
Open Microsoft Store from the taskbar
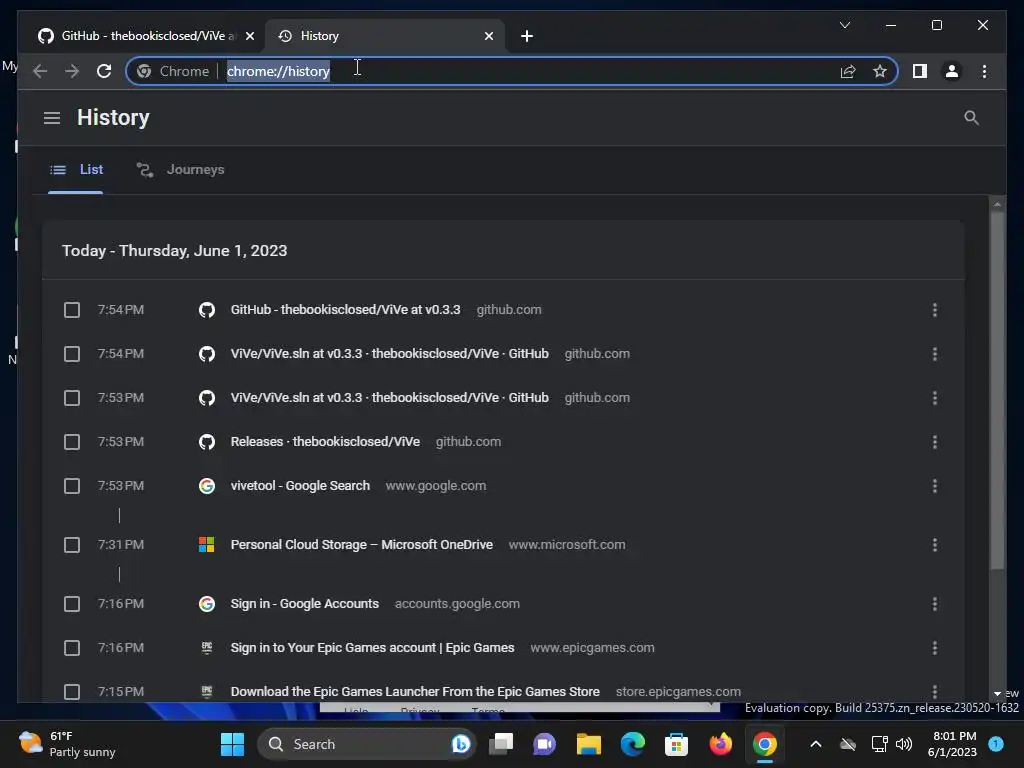(x=676, y=744)
